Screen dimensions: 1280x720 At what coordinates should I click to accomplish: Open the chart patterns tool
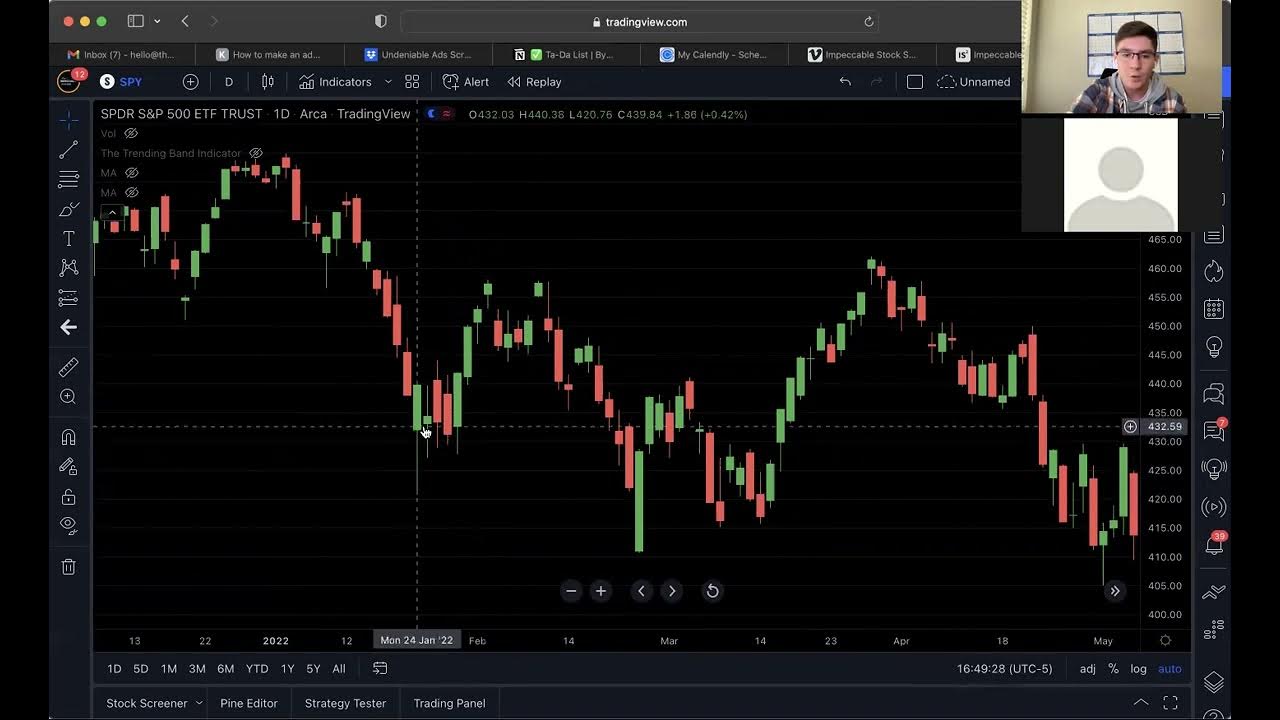click(x=68, y=268)
